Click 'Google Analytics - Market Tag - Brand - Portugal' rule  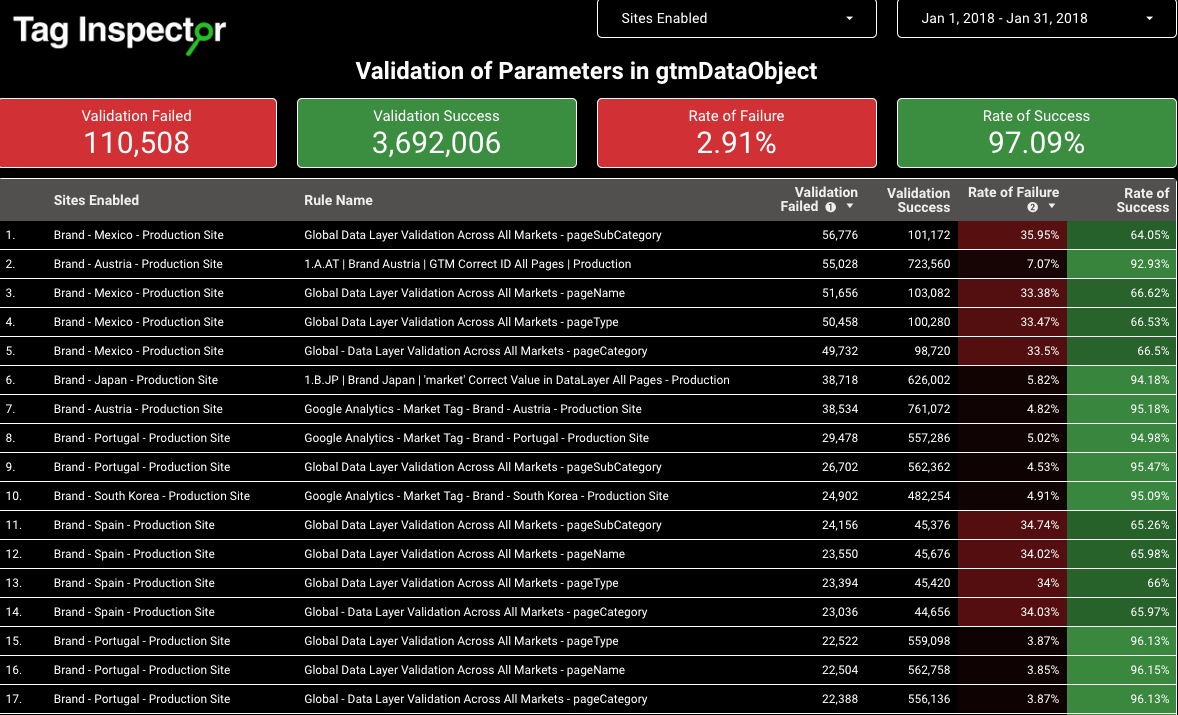coord(476,438)
